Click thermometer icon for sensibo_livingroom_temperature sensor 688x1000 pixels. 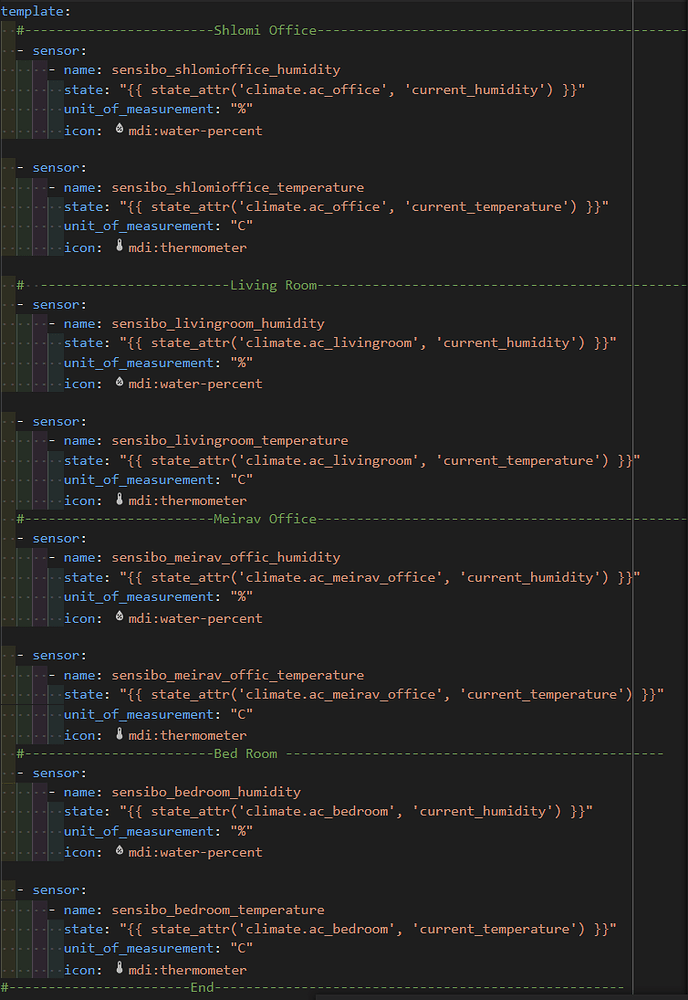tap(120, 500)
